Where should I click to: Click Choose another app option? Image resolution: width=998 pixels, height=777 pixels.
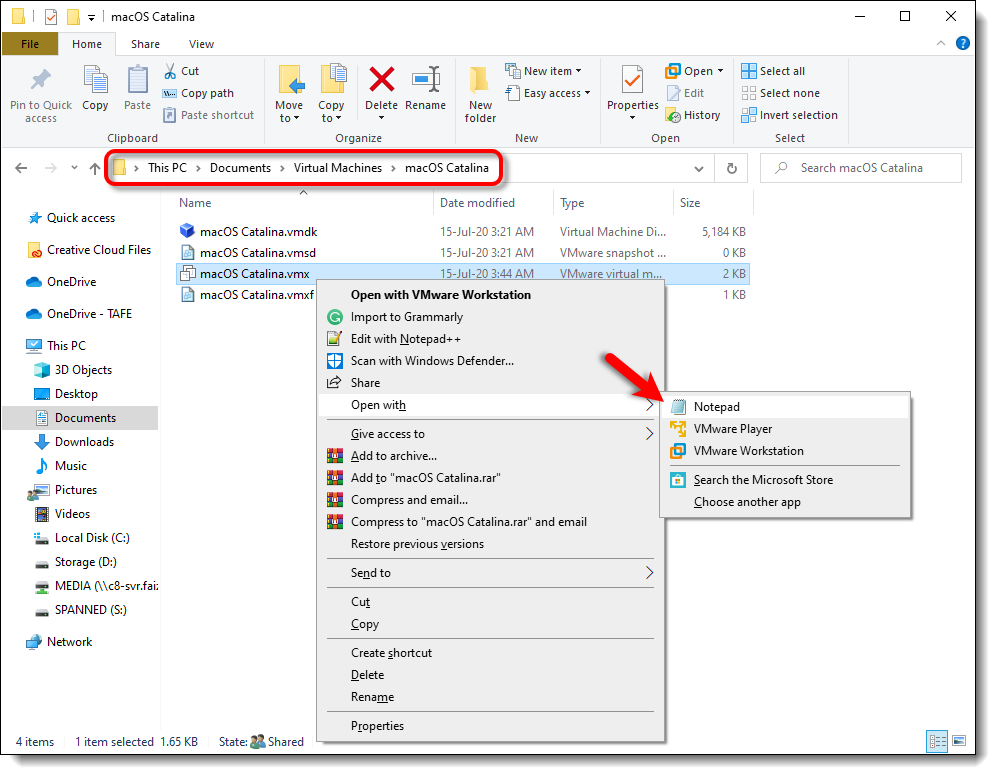pyautogui.click(x=747, y=502)
